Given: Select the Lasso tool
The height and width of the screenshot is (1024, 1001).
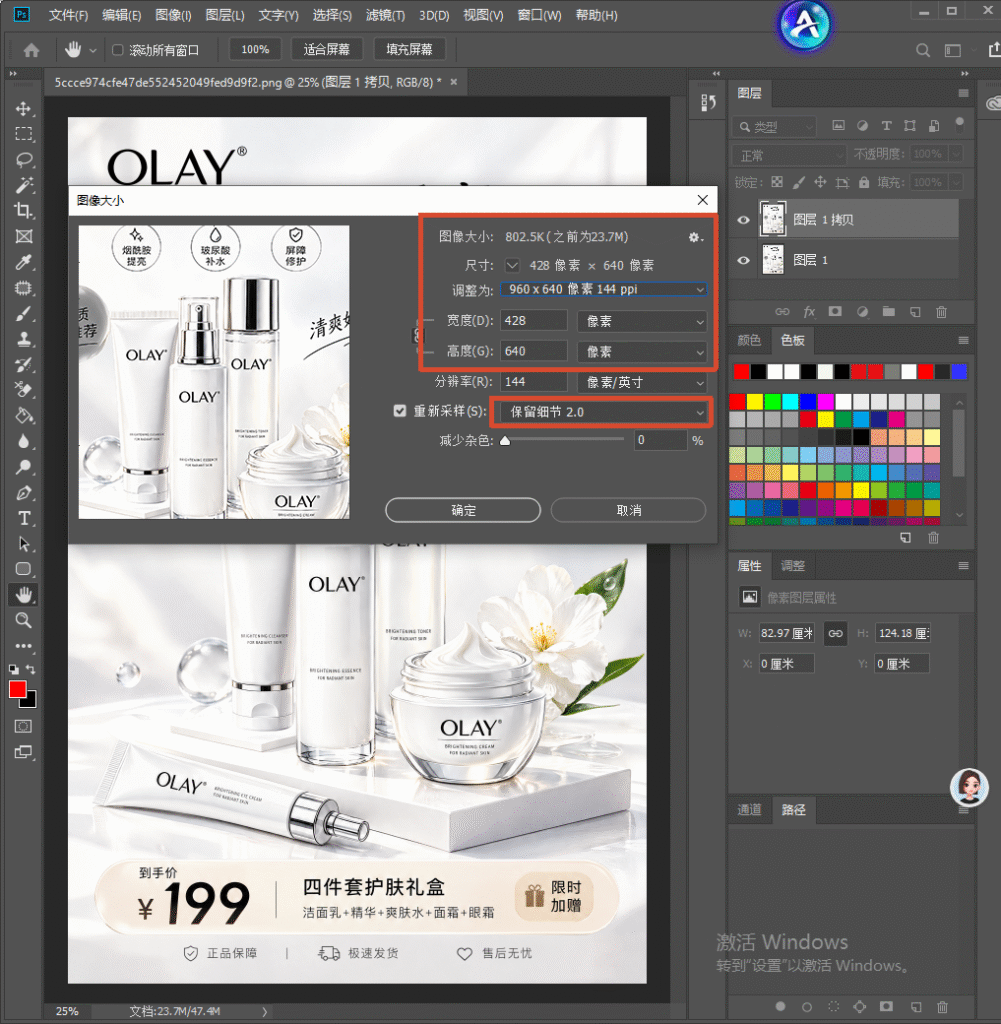Looking at the screenshot, I should (24, 160).
